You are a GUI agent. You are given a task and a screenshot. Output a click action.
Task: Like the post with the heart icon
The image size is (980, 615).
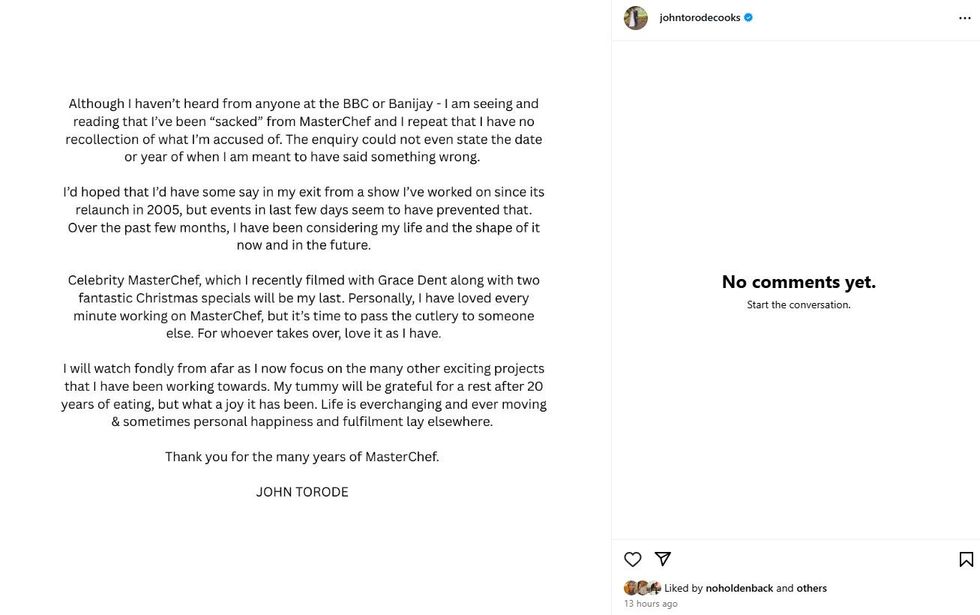pyautogui.click(x=632, y=559)
